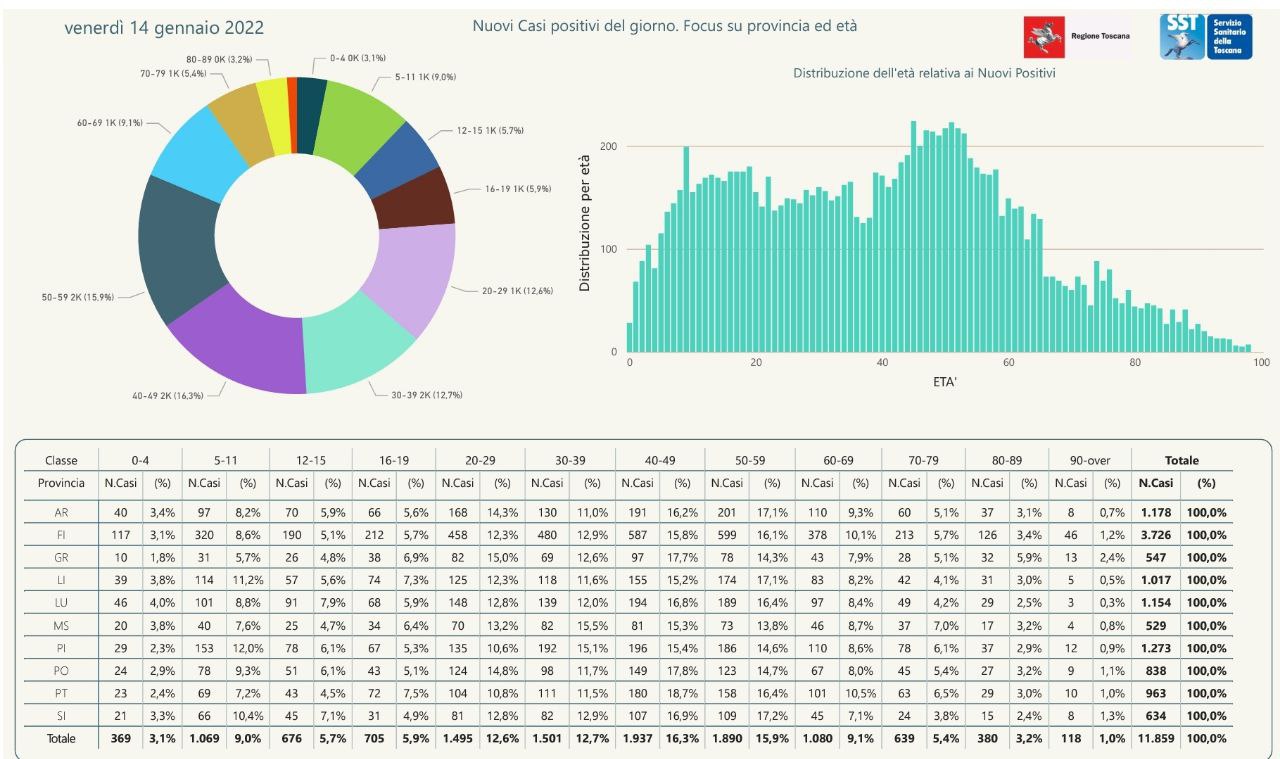Click the sky blue 60-69 donut slice
This screenshot has height=759, width=1280.
[197, 150]
